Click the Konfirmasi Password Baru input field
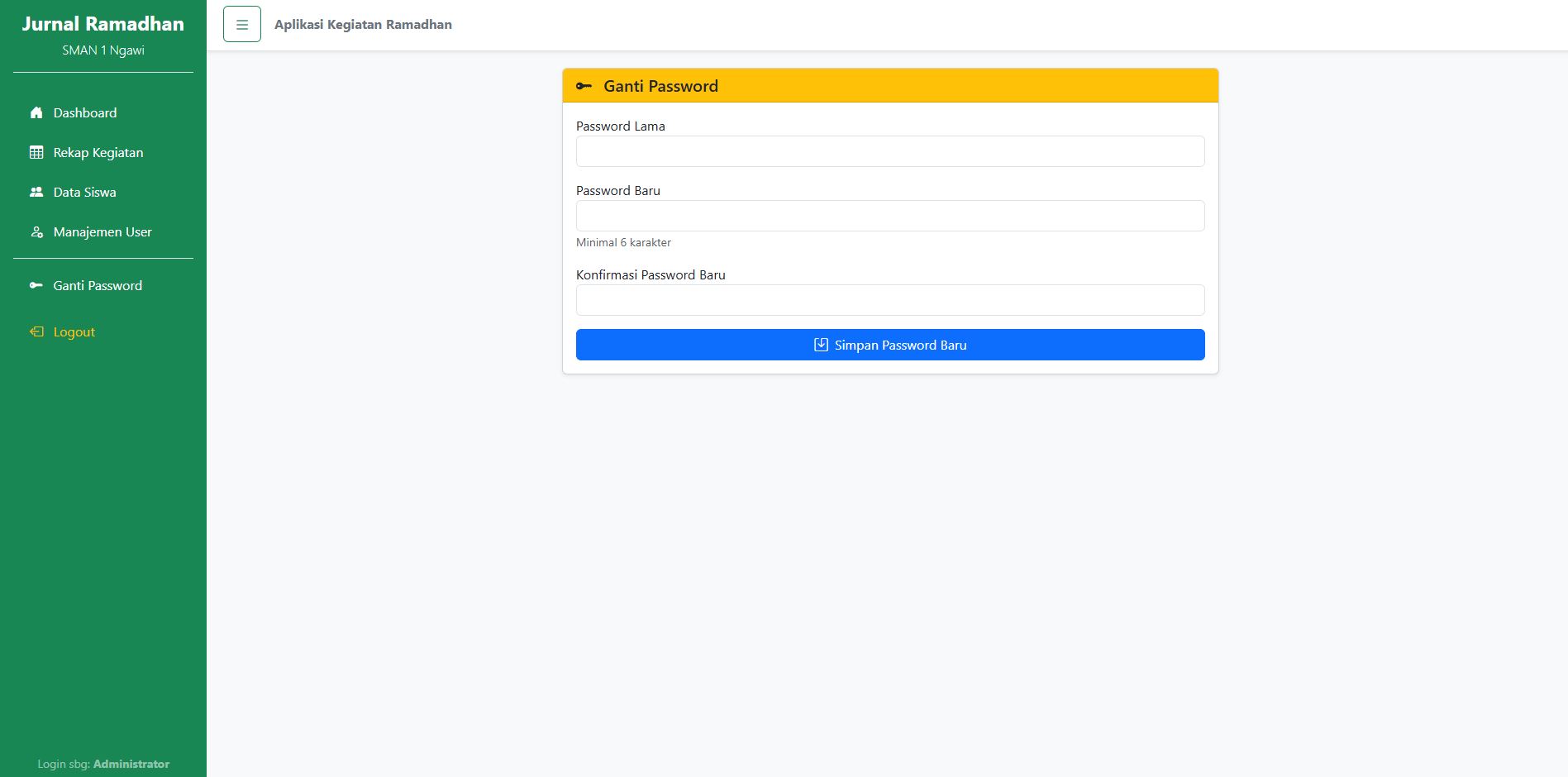Image resolution: width=1568 pixels, height=777 pixels. pos(890,300)
